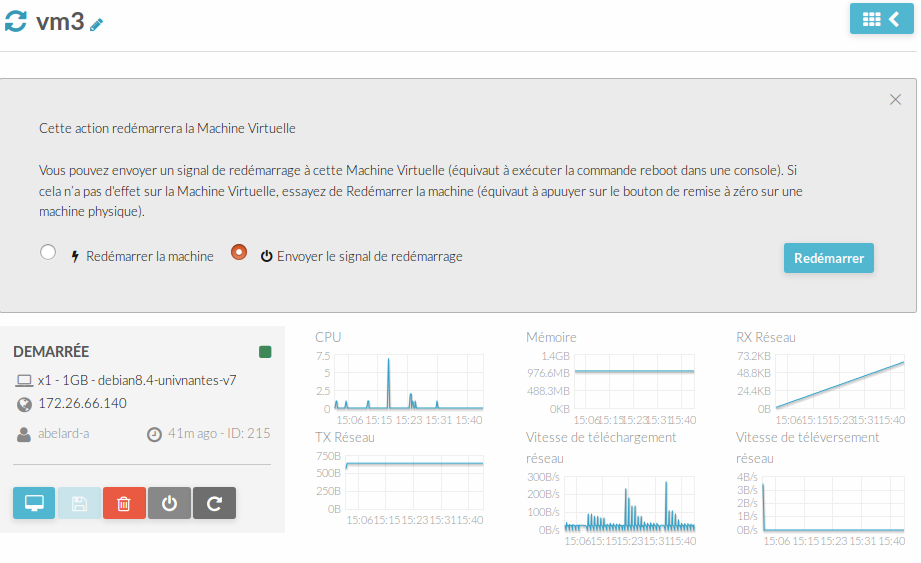Click the disabled save disk icon
921x563 pixels.
click(x=79, y=503)
